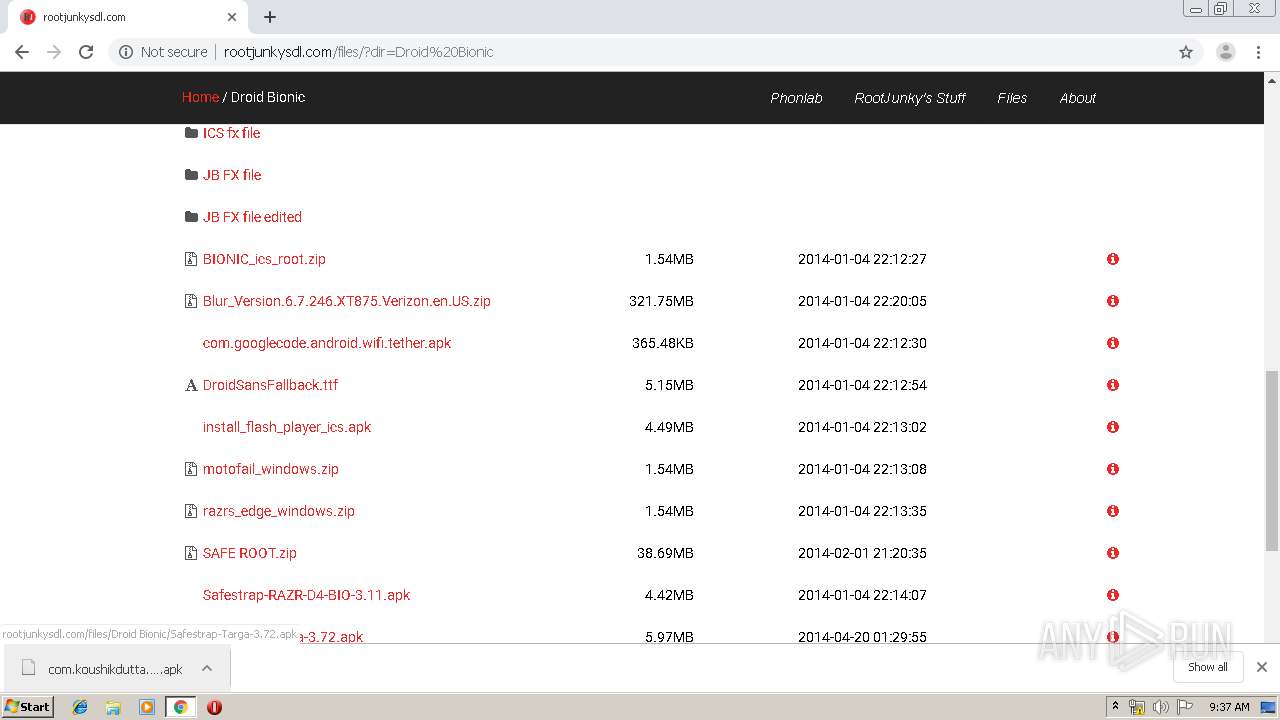Click Show all downloads button
1280x720 pixels.
(x=1207, y=667)
